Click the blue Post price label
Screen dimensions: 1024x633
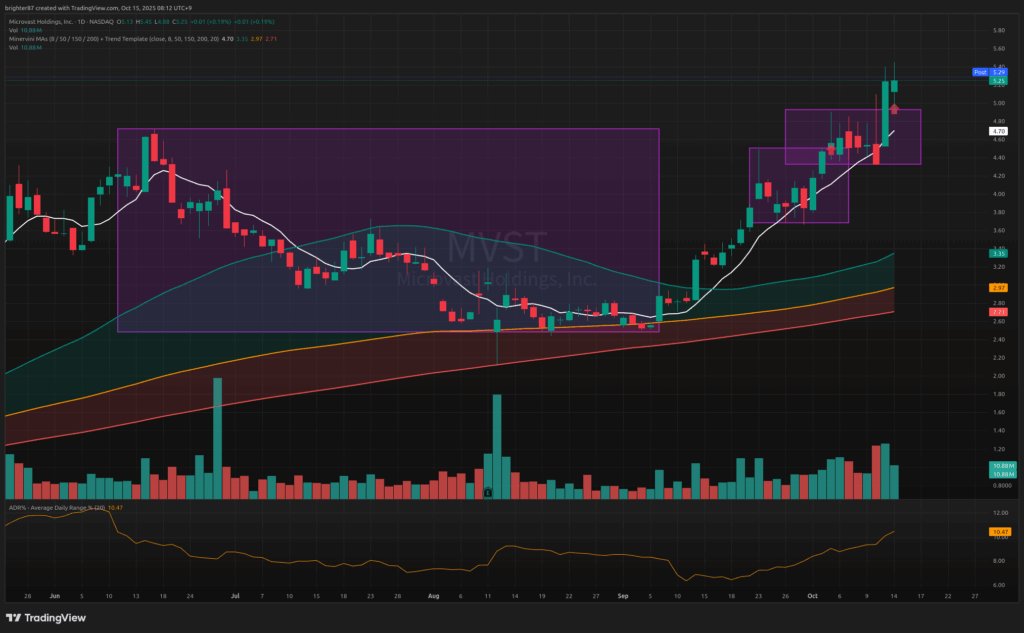pos(982,72)
